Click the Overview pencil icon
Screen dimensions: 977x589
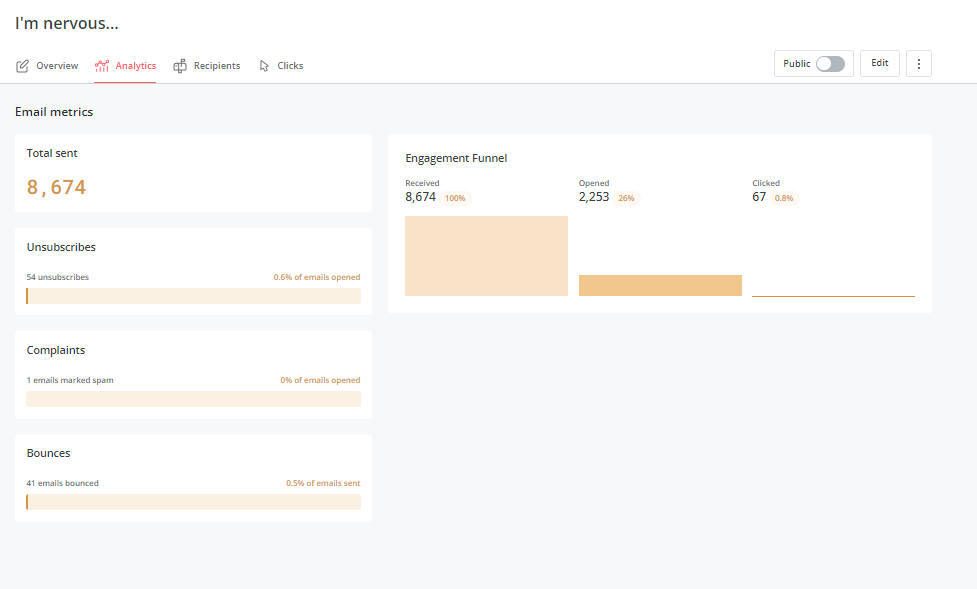21,65
